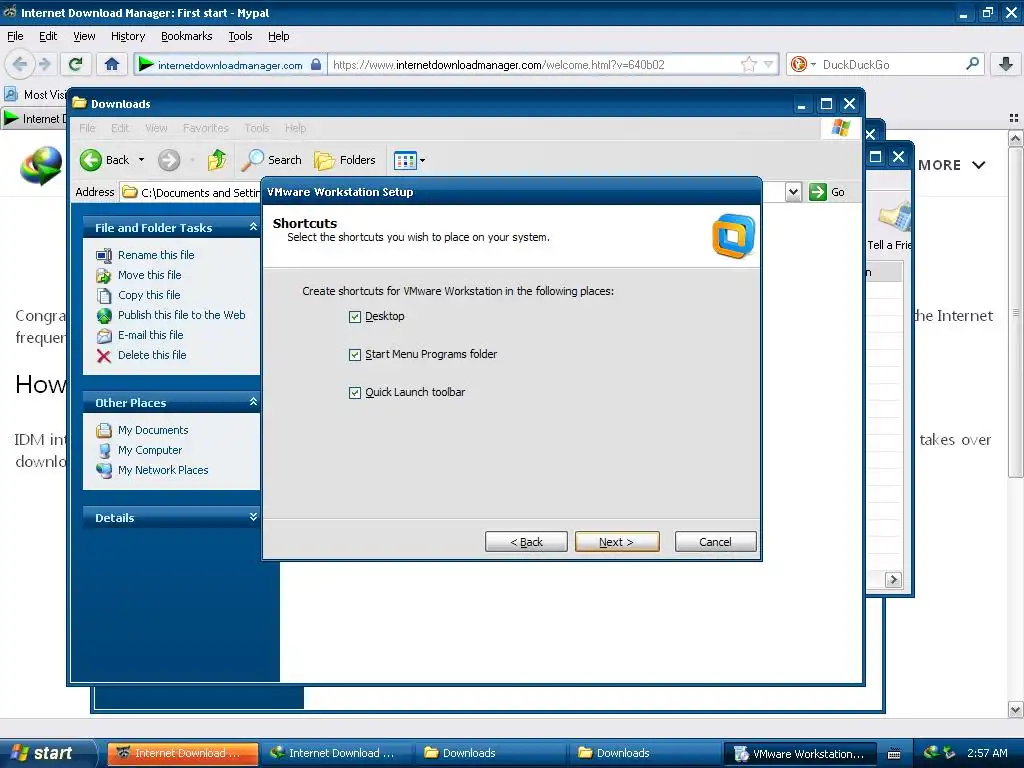1024x768 pixels.
Task: Open the browser View menu
Action: coord(84,36)
